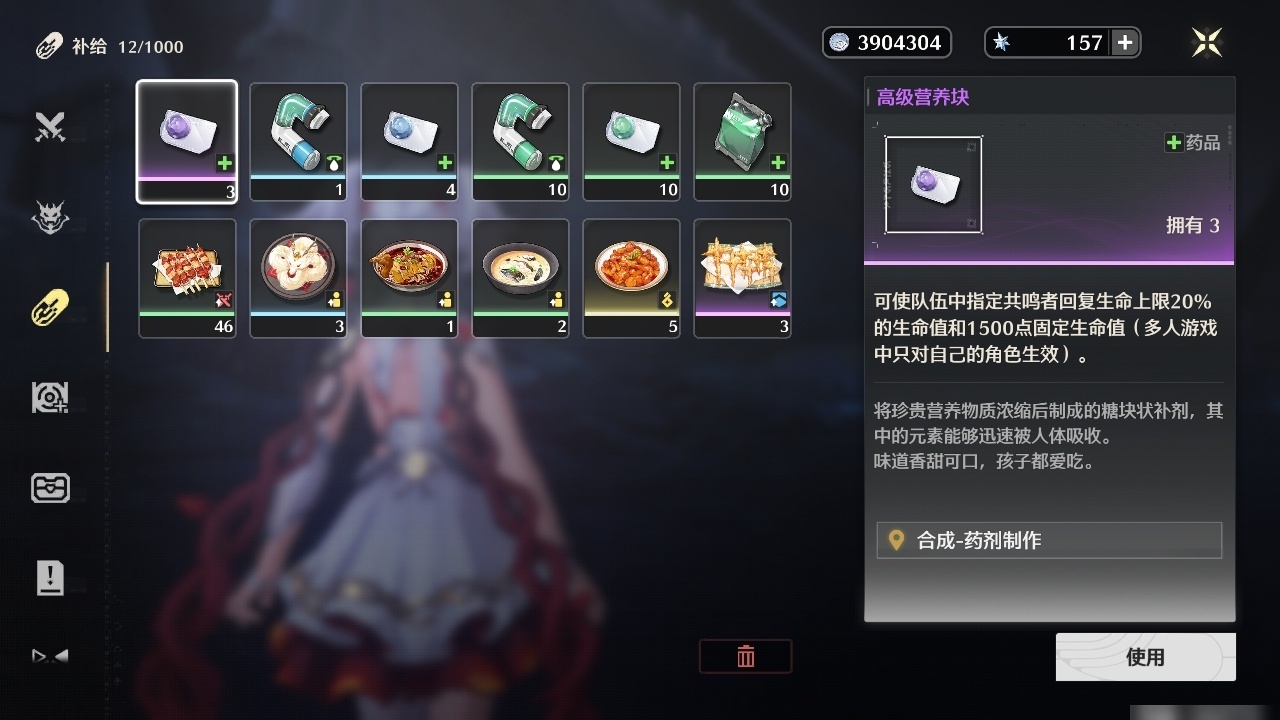Select the green supply pack item
1280x720 pixels.
pyautogui.click(x=742, y=142)
